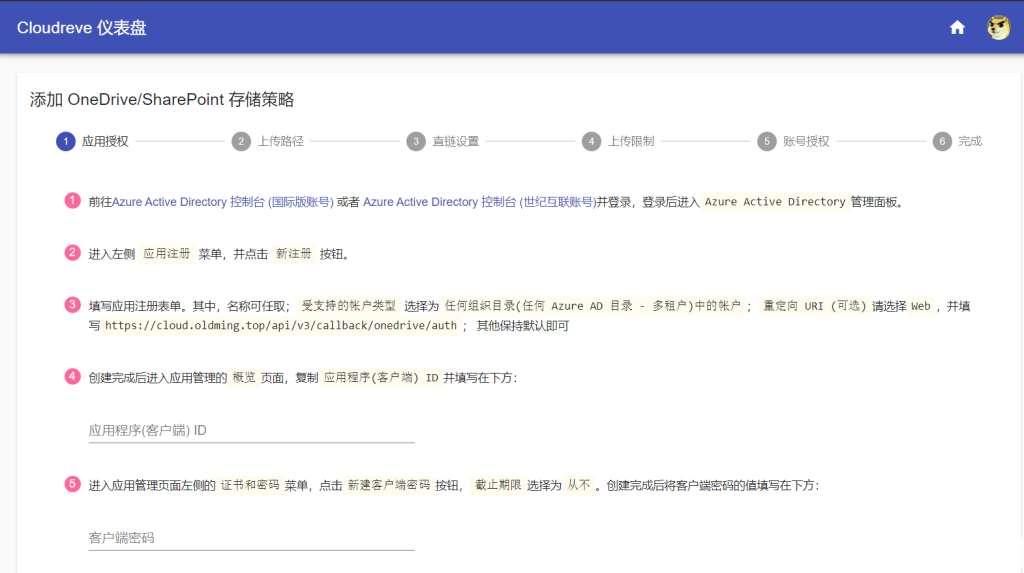Click the page heading 添加 OneDrive/SharePoint 存储策略

click(162, 100)
